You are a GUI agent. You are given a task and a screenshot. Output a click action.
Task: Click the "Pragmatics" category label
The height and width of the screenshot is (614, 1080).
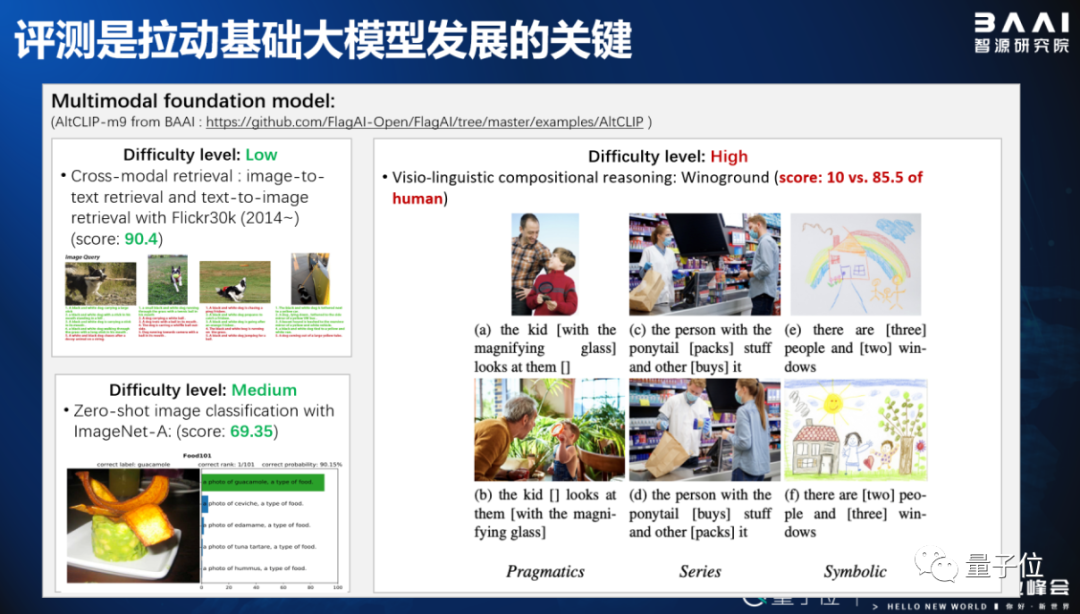pyautogui.click(x=545, y=572)
